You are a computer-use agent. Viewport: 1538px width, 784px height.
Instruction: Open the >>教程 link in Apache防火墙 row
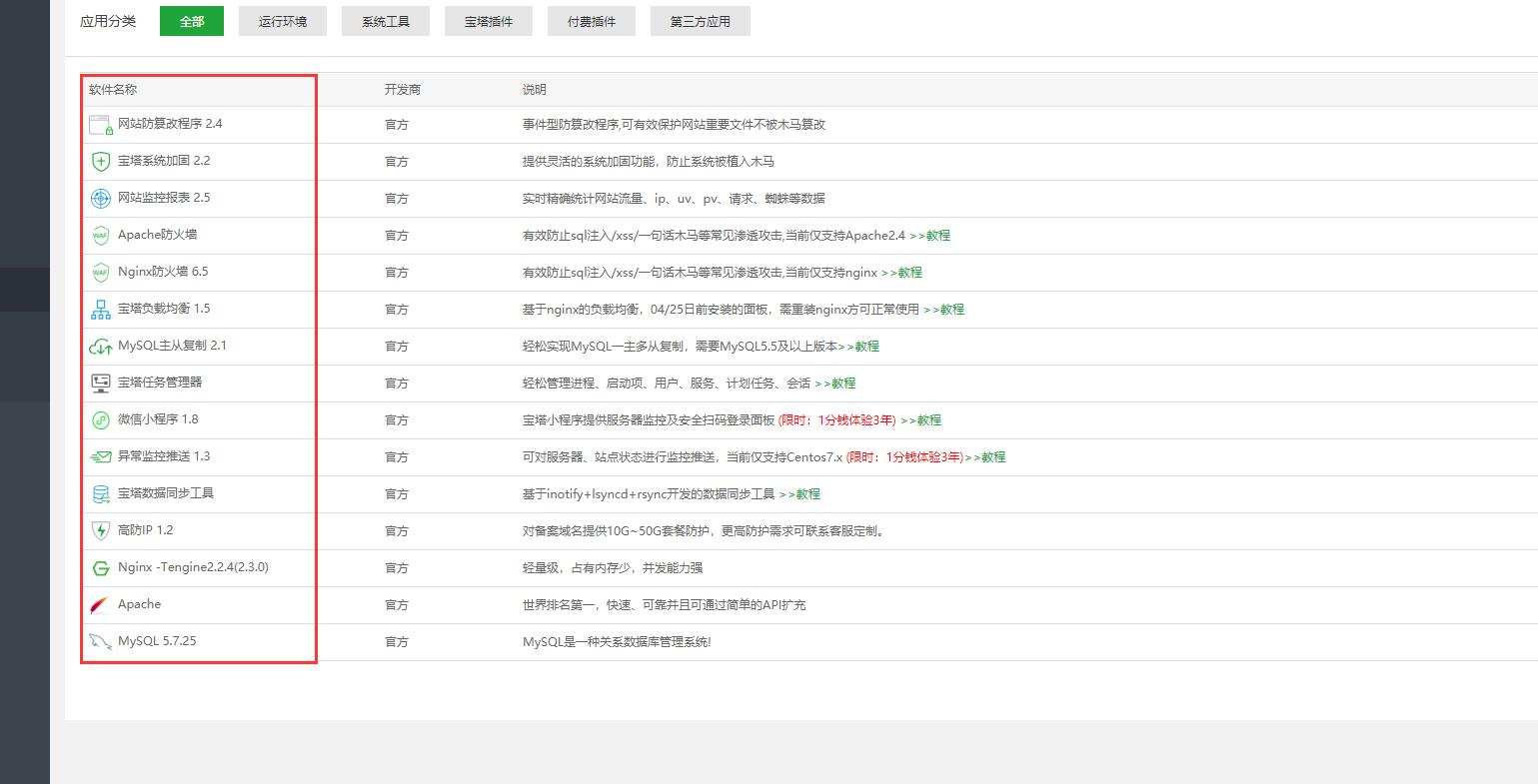point(929,236)
